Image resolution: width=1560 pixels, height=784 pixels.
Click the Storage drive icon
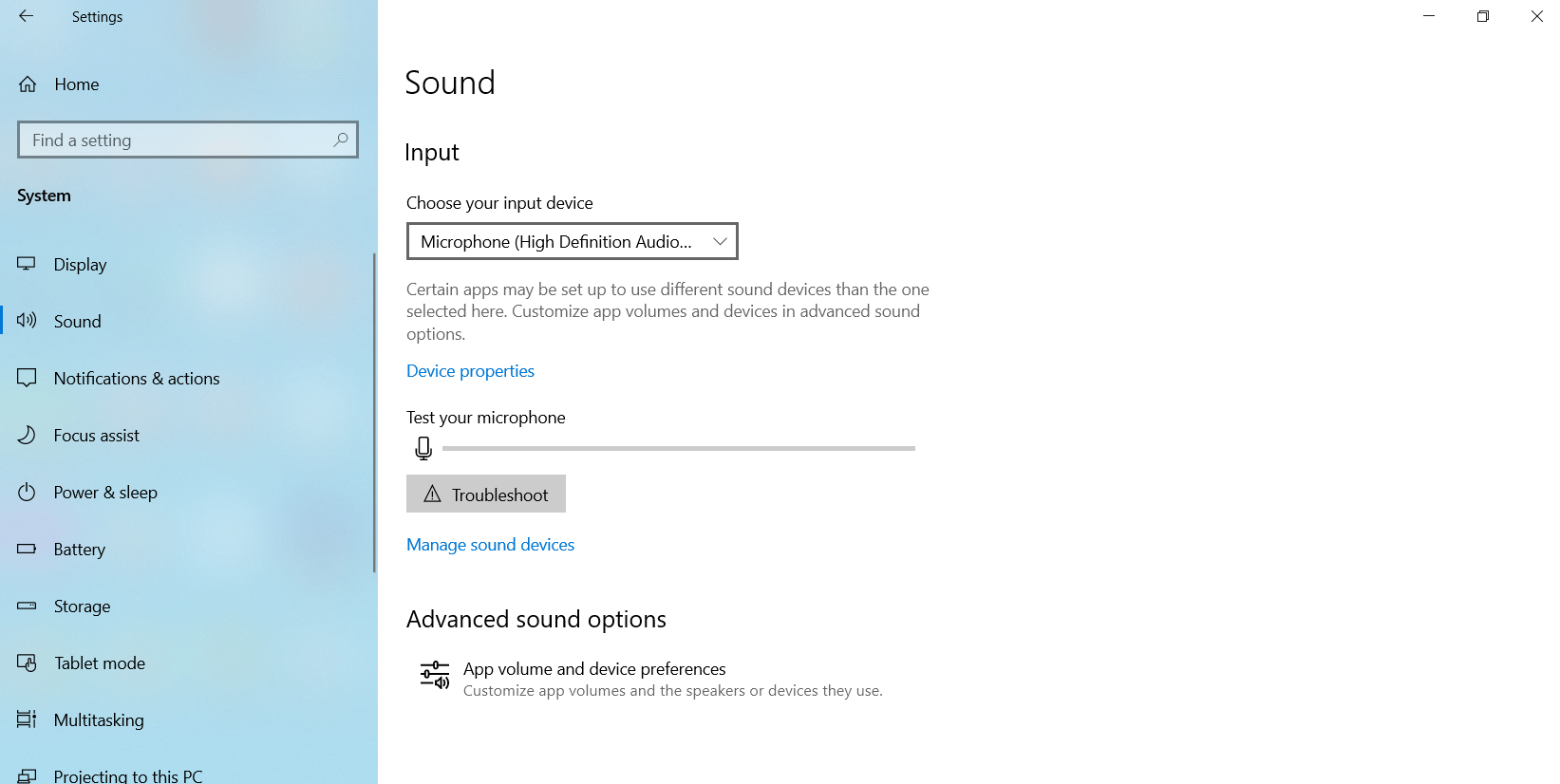27,606
